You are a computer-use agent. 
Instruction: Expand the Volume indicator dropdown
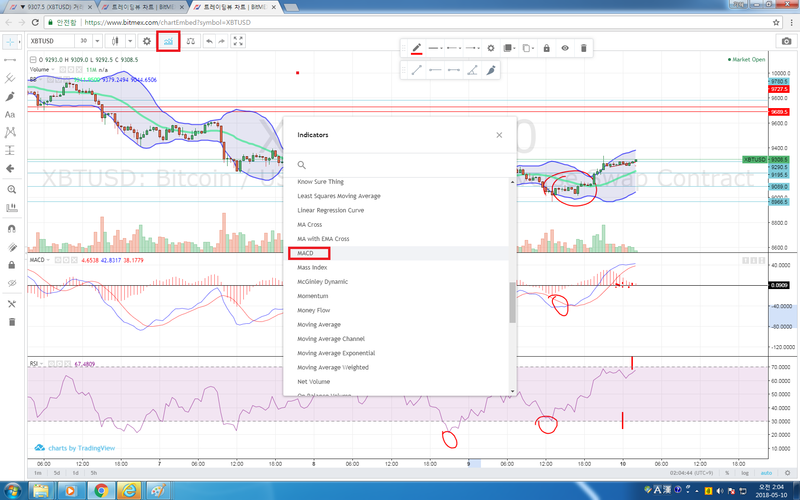(53, 69)
